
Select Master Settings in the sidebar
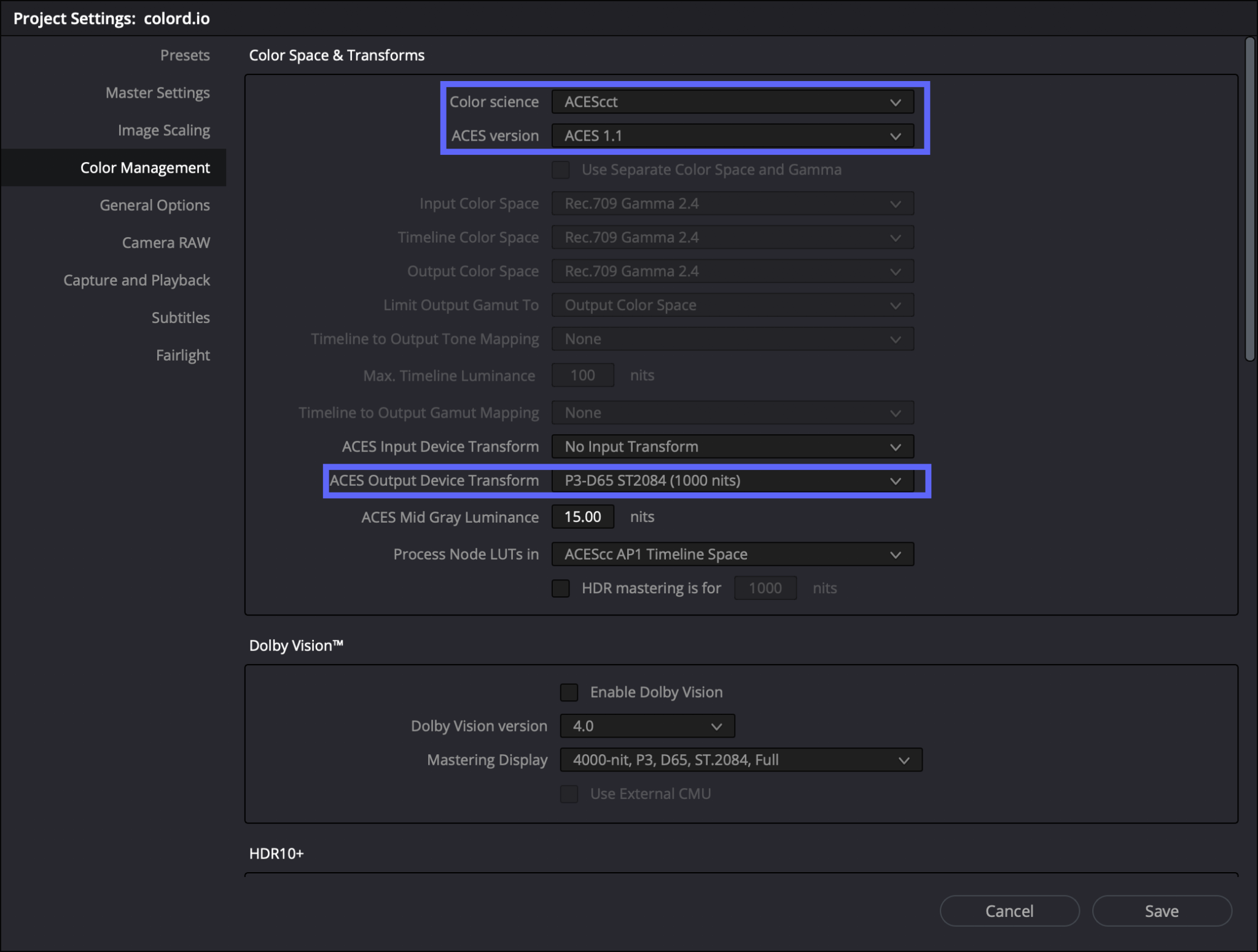(157, 92)
